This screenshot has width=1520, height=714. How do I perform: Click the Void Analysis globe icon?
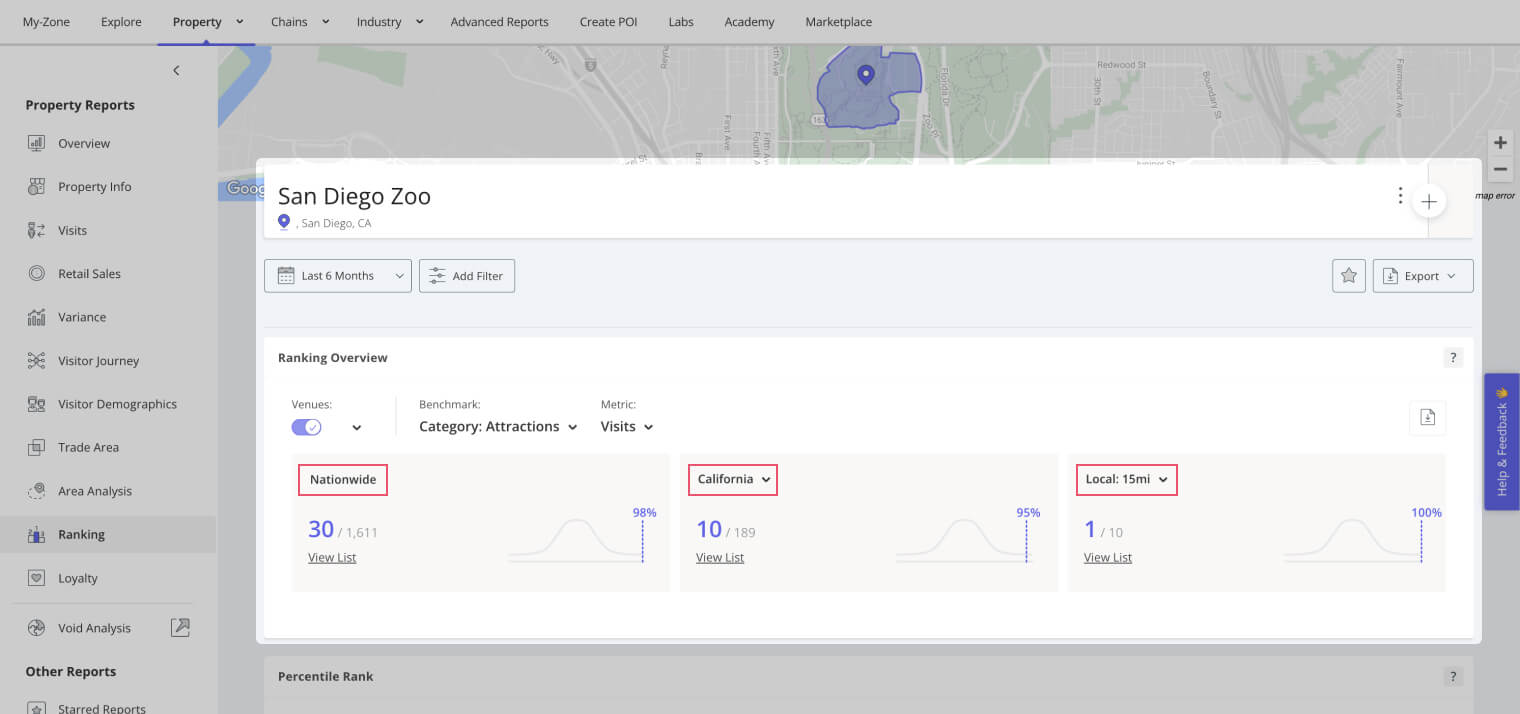pos(36,628)
